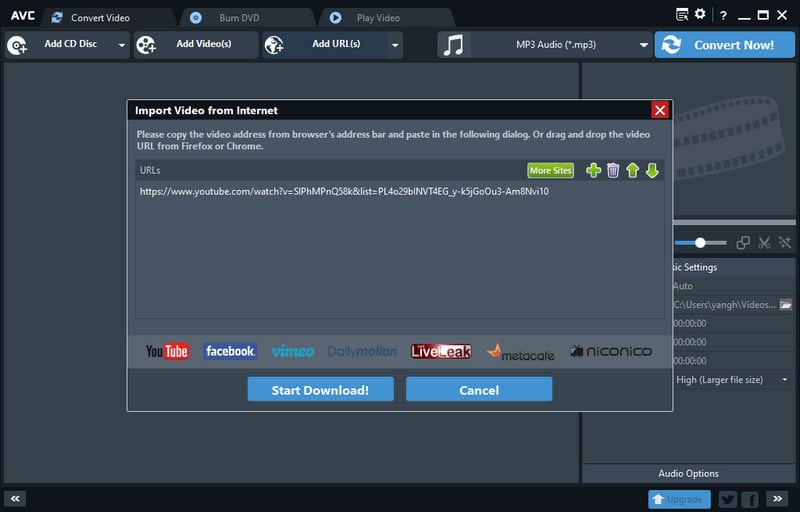Open the MP3 Audio output profile dropdown

point(562,45)
